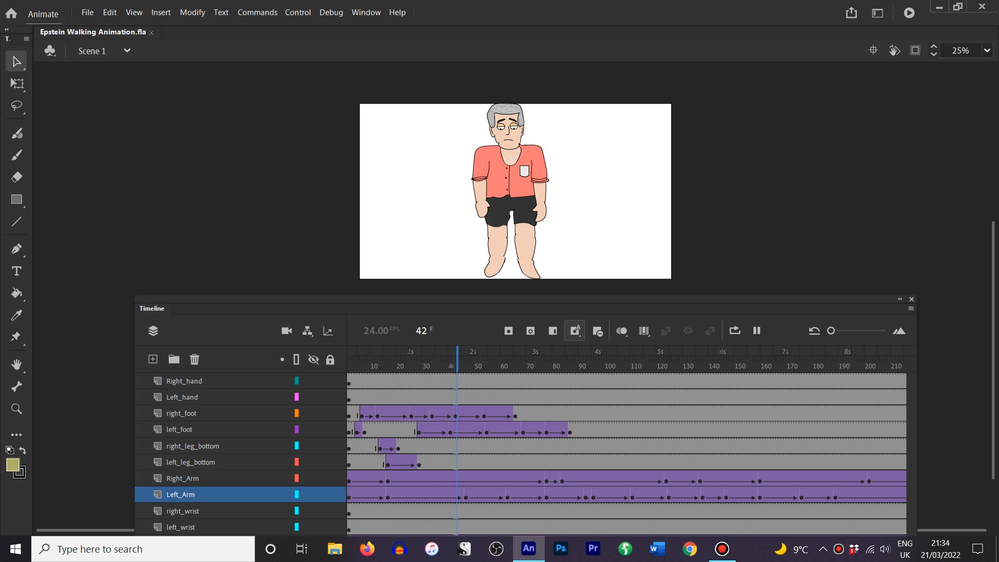999x562 pixels.
Task: Open the Window menu
Action: pos(366,12)
